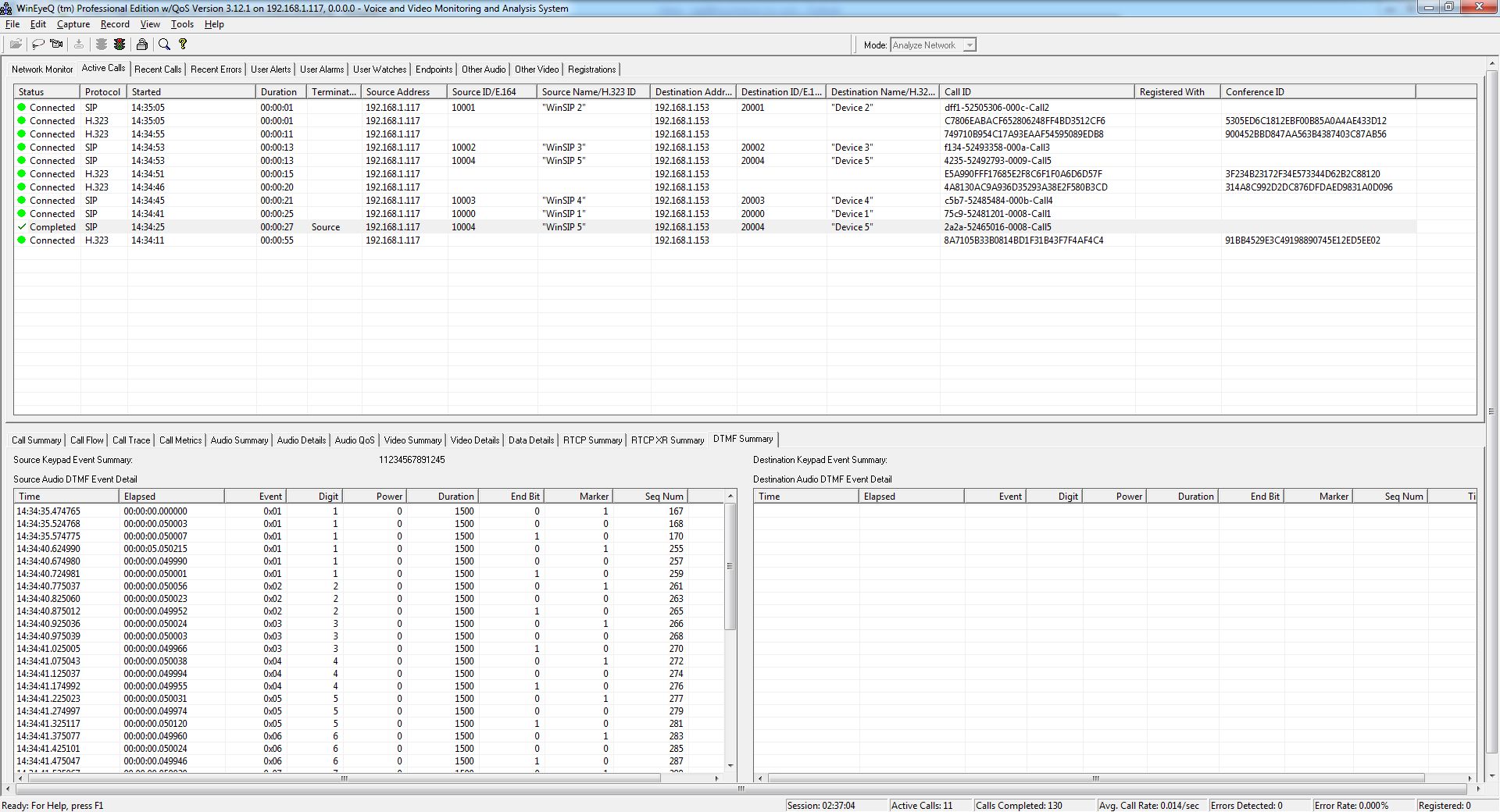Open the Capture menu
The image size is (1500, 812).
click(73, 24)
